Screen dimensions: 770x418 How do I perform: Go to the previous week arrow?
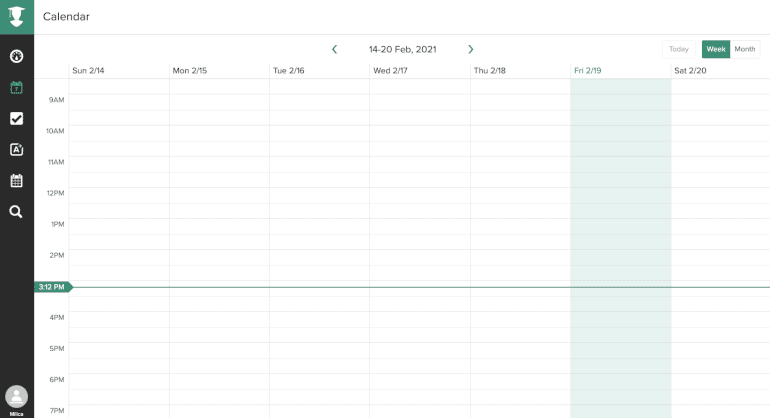click(334, 49)
